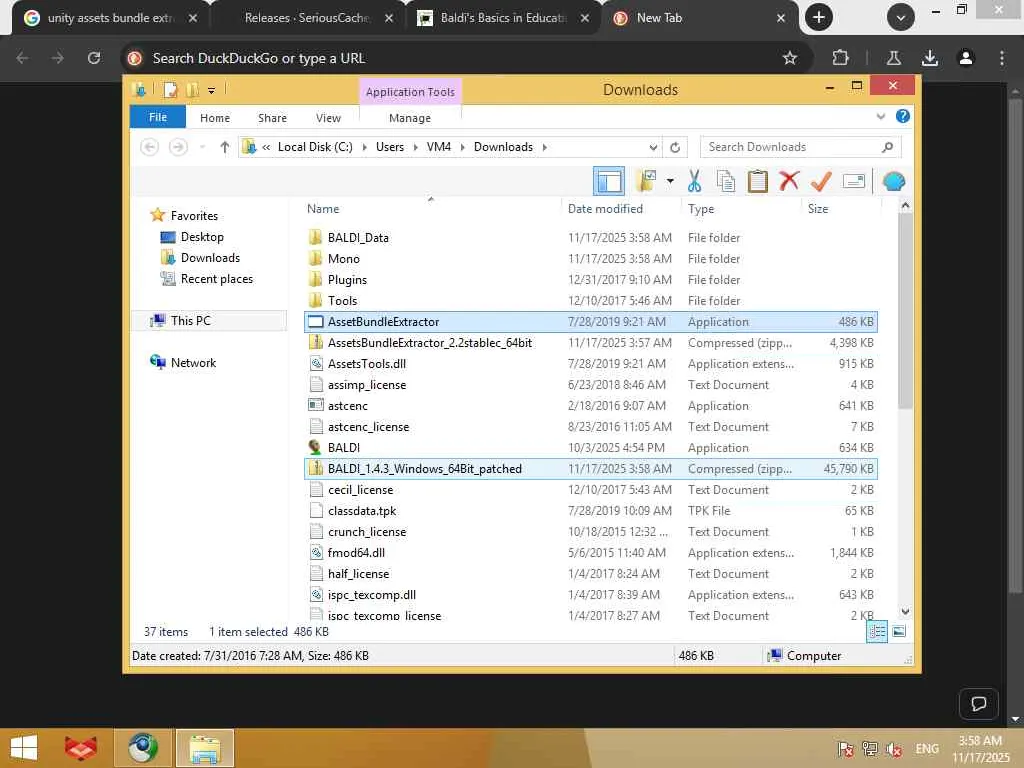Switch to details view in status bar
This screenshot has width=1024, height=768.
[x=876, y=632]
